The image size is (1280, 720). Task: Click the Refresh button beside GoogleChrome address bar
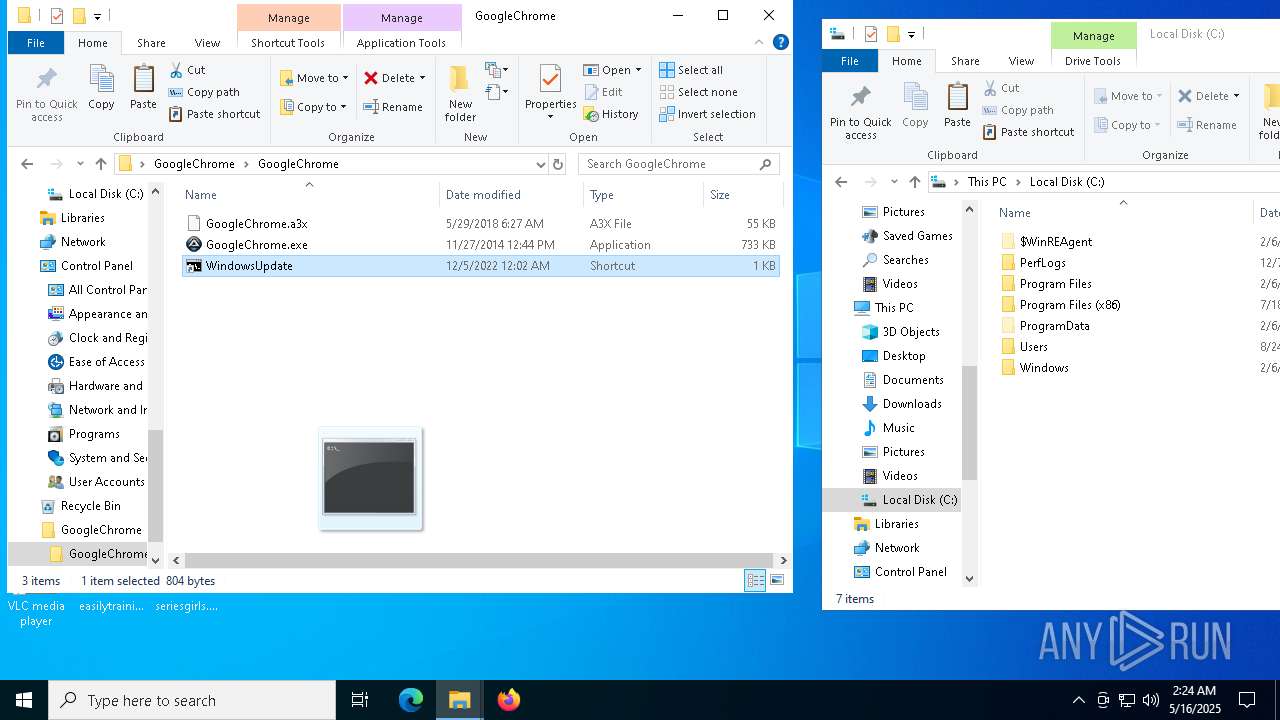click(558, 164)
